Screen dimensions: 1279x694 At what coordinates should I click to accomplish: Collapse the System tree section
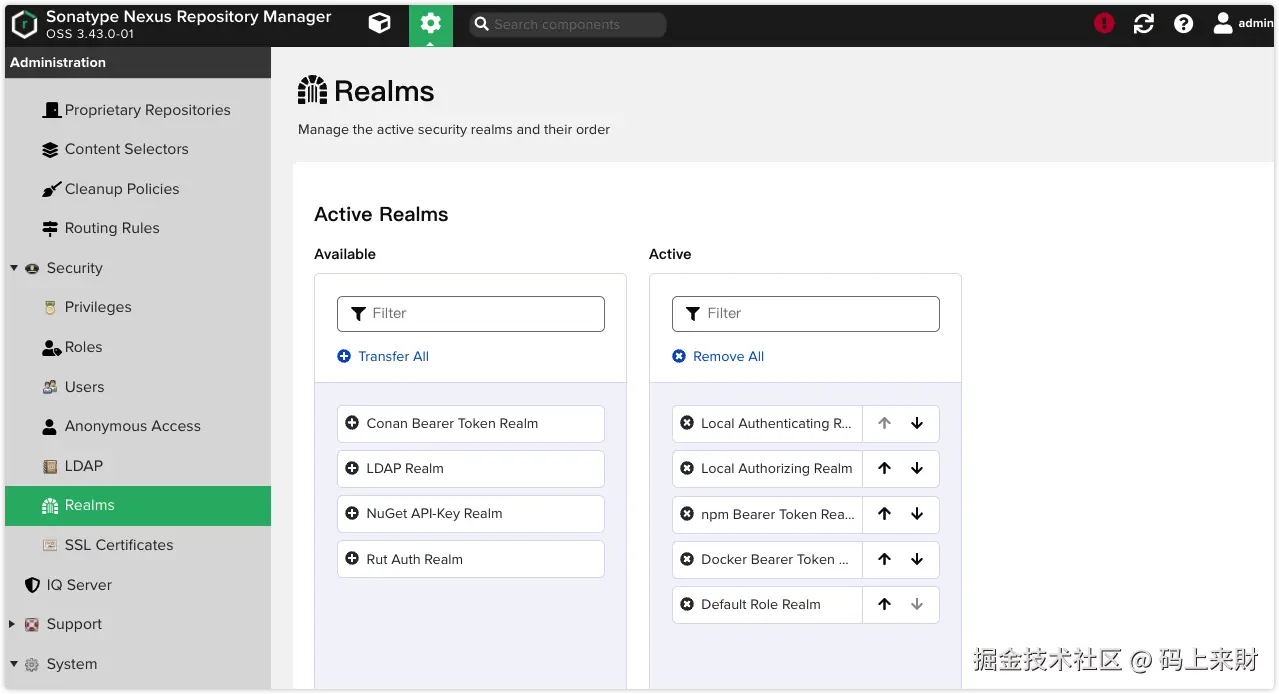click(x=14, y=664)
